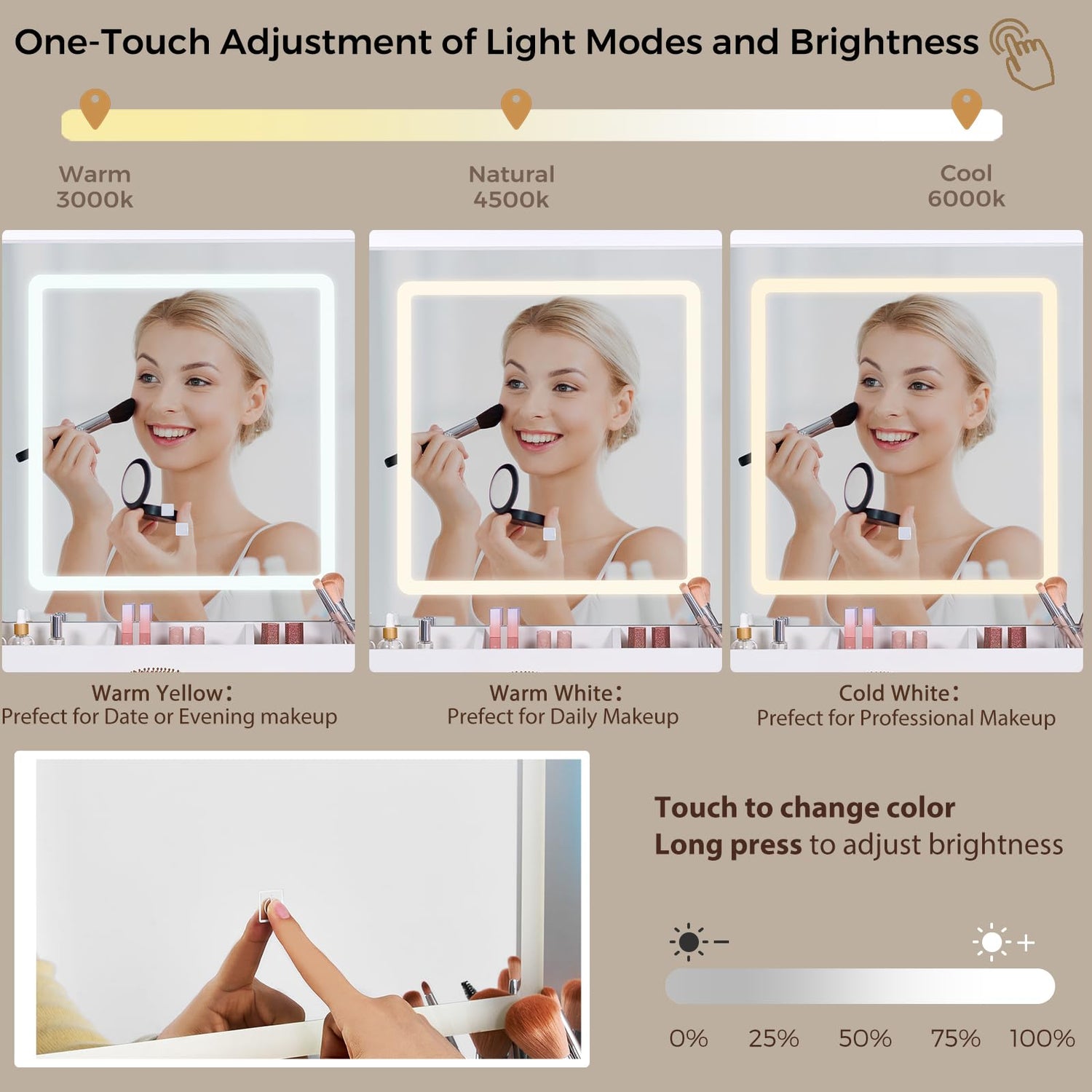Viewport: 1092px width, 1092px height.
Task: Click the 0% brightness label
Action: click(x=689, y=1038)
